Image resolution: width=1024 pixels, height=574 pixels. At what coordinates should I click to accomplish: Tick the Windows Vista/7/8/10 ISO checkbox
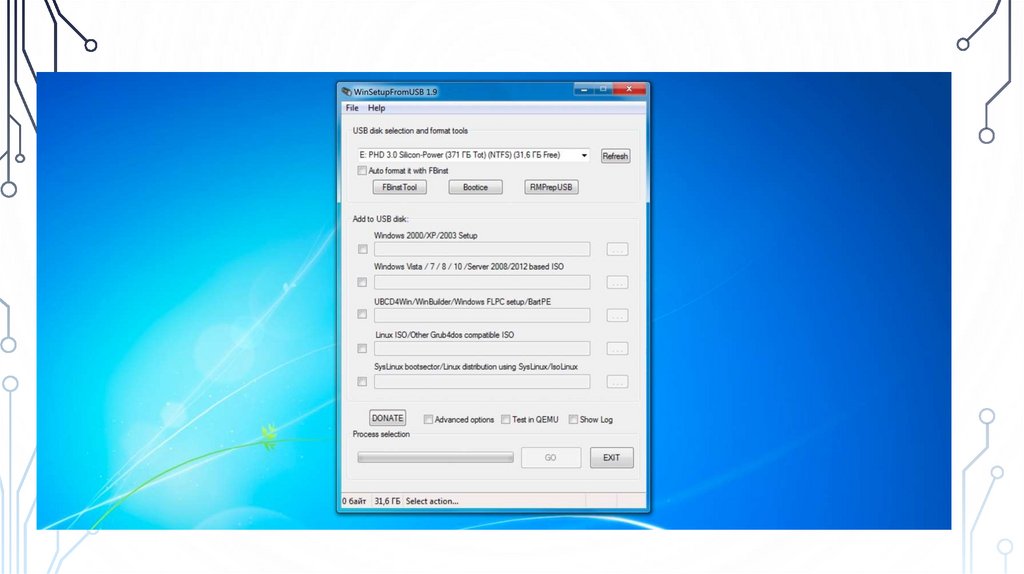[x=362, y=282]
